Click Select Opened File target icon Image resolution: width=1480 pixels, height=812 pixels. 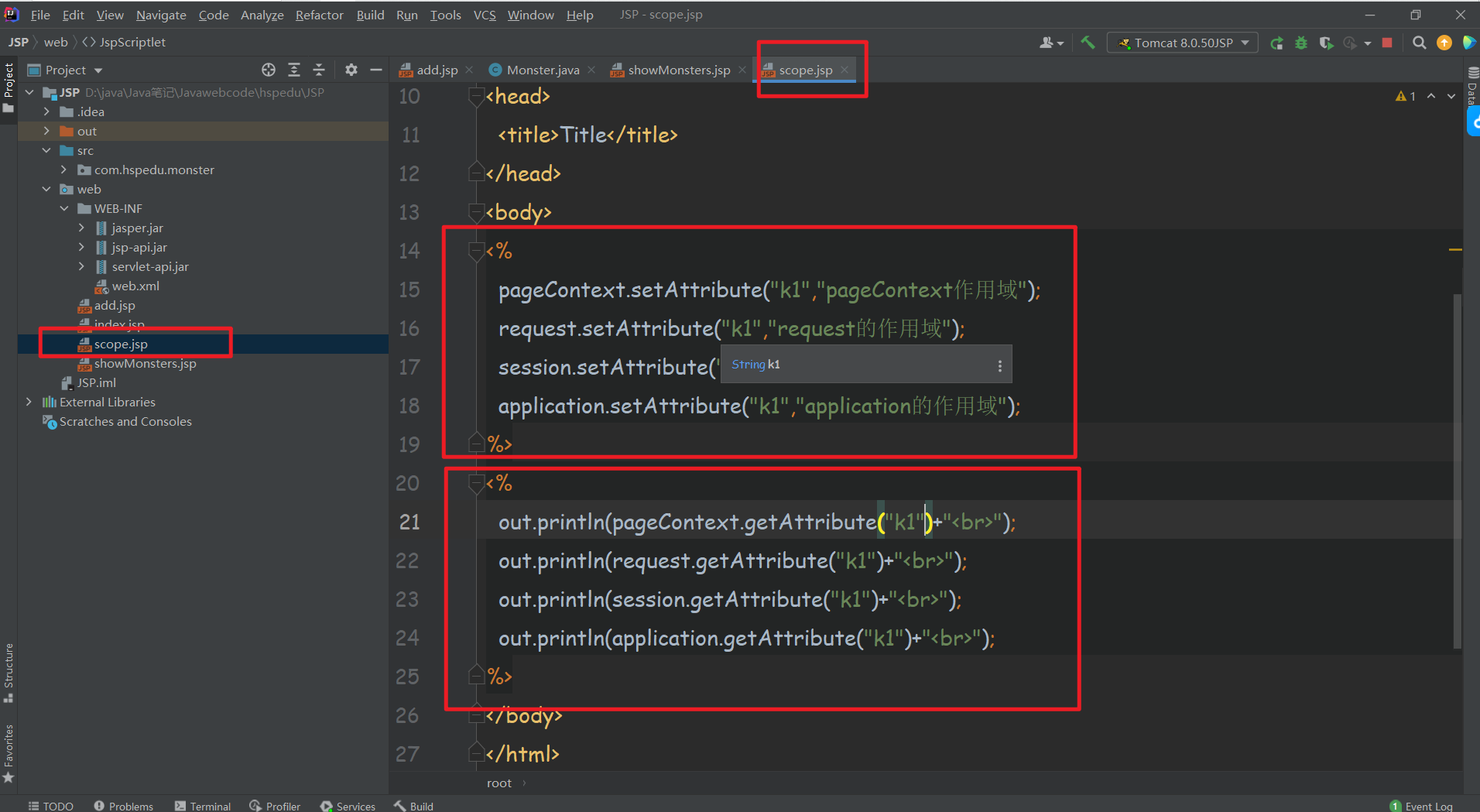coord(269,70)
